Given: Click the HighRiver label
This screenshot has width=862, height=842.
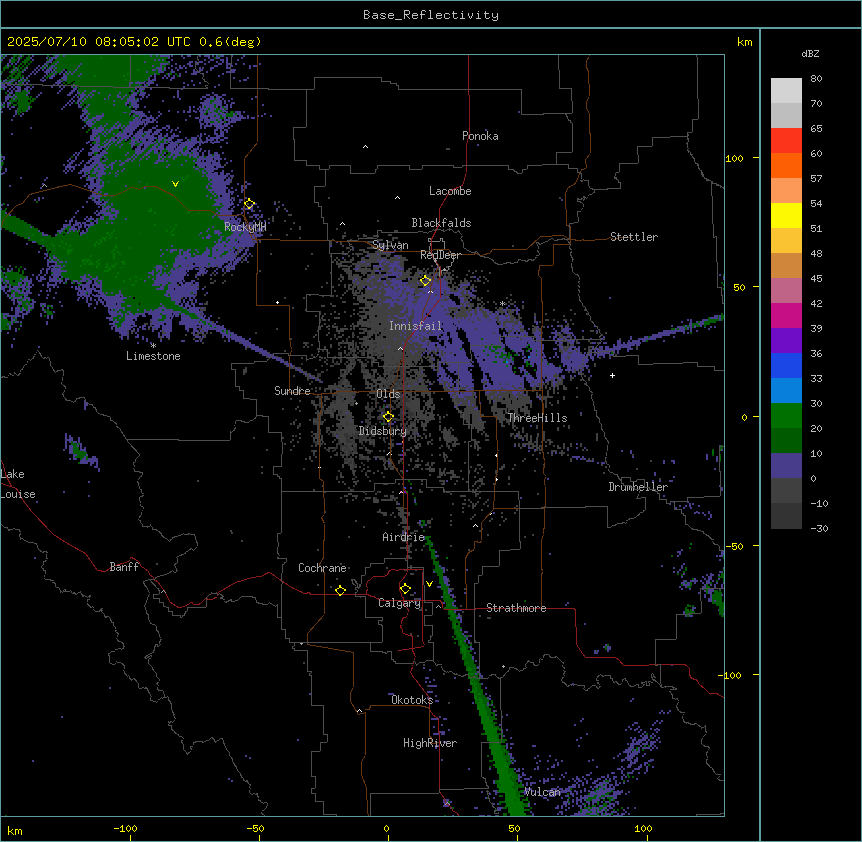Looking at the screenshot, I should (x=430, y=743).
